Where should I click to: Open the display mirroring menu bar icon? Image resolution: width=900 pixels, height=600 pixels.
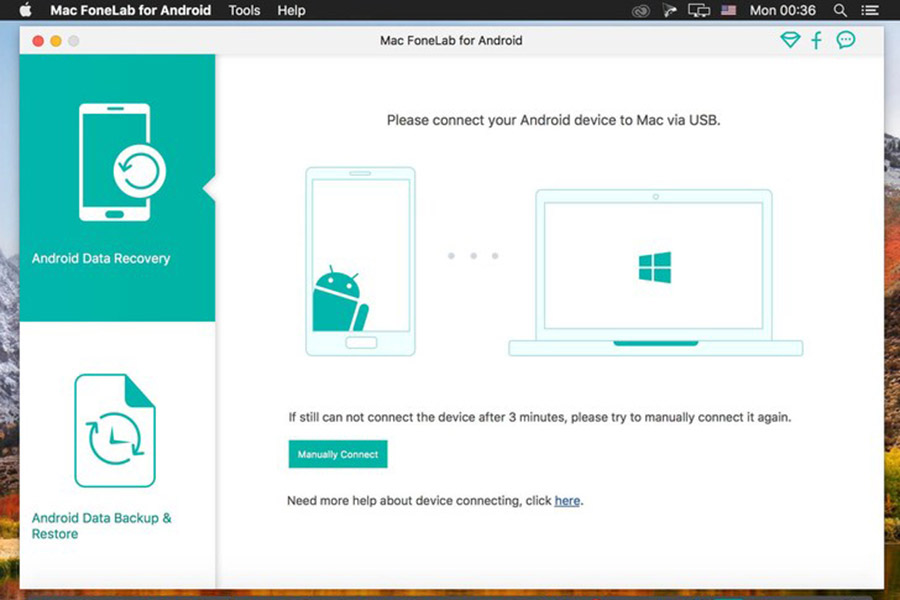coord(699,10)
